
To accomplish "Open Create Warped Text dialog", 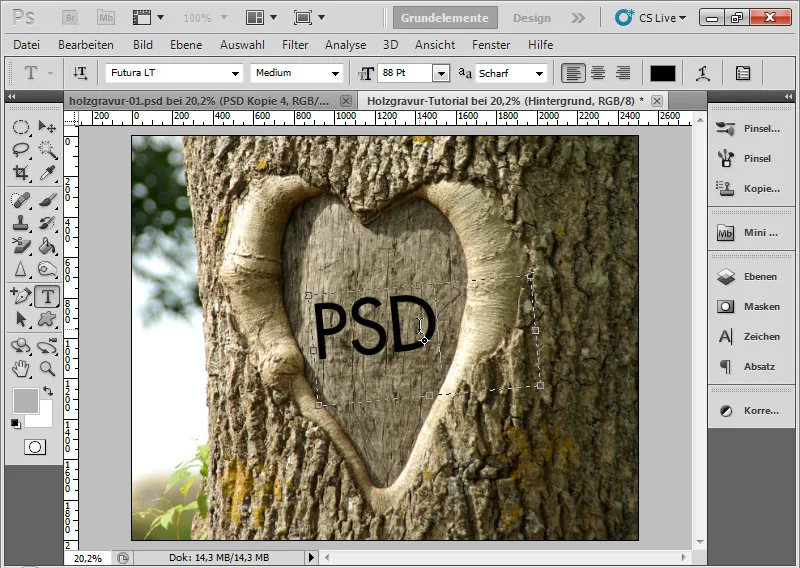I will pyautogui.click(x=704, y=73).
